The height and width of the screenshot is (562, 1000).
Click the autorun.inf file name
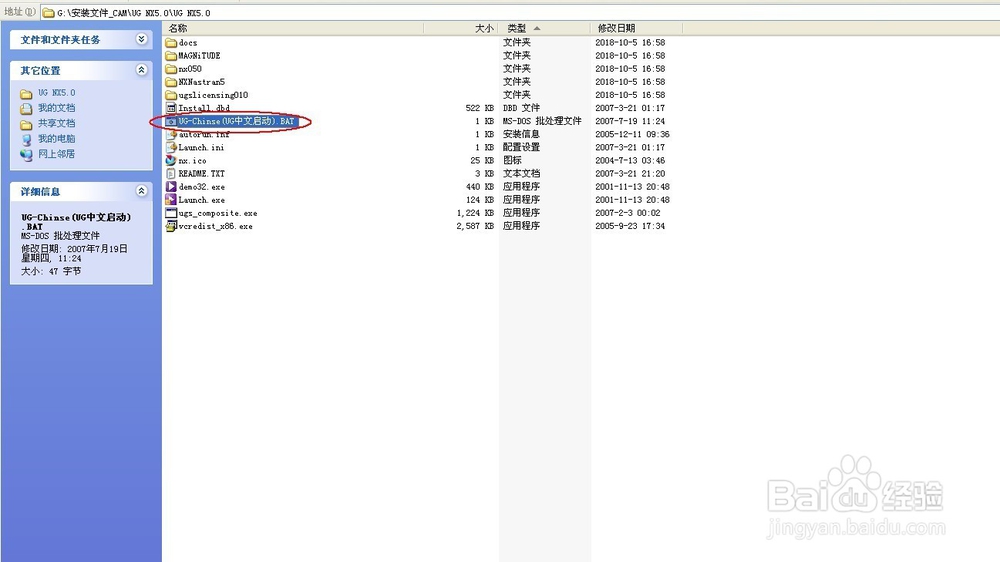click(x=204, y=135)
